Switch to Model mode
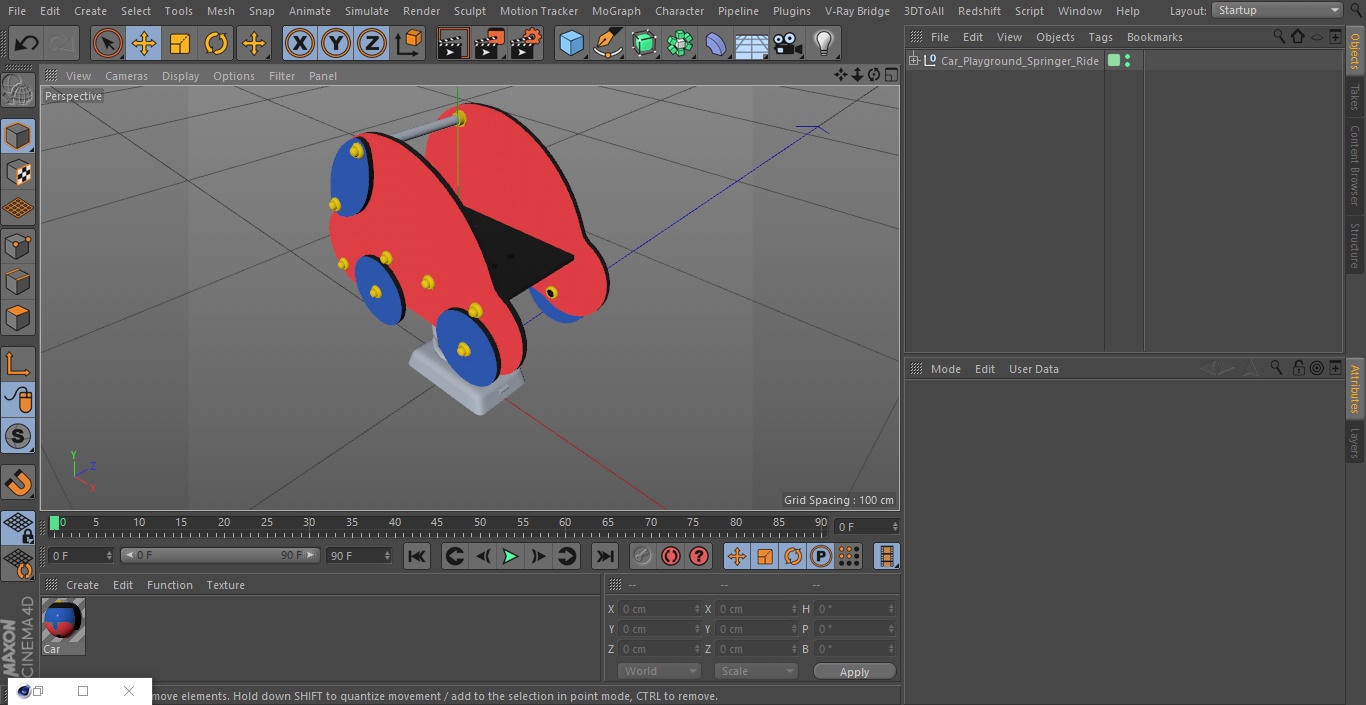The height and width of the screenshot is (705, 1366). coord(18,136)
